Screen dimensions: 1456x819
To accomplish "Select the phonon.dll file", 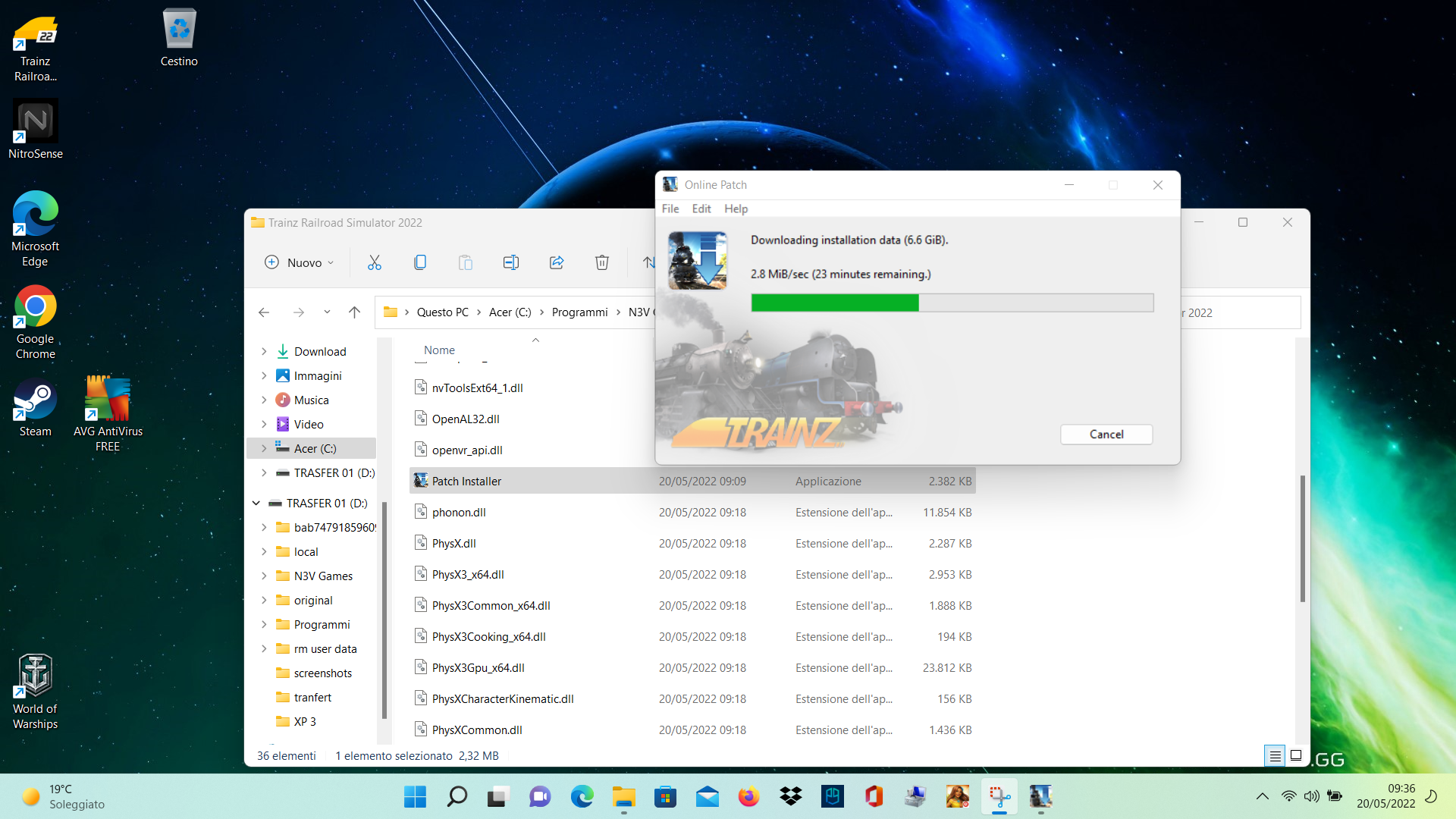I will [x=459, y=513].
